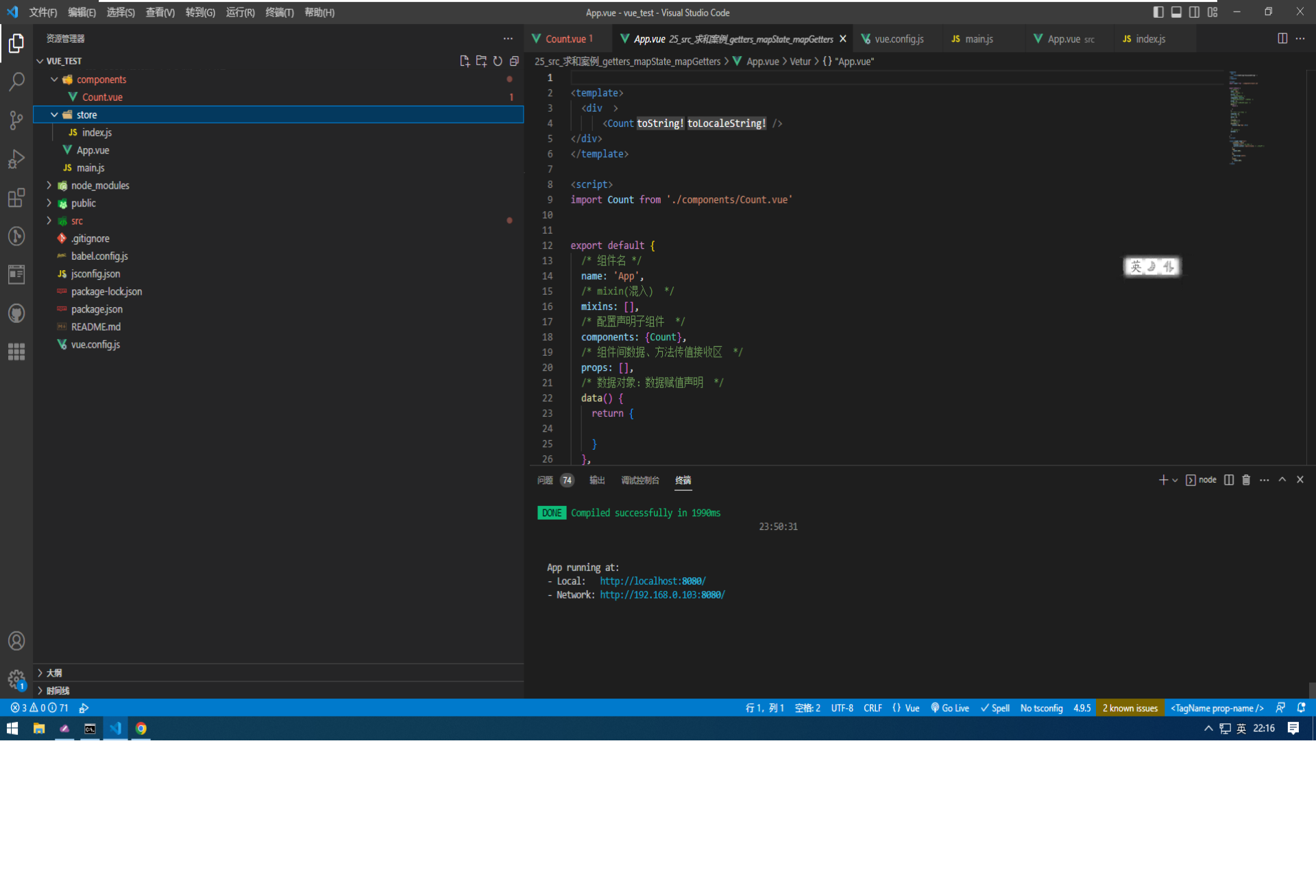The width and height of the screenshot is (1316, 896).
Task: Split the terminal panel
Action: click(1229, 480)
